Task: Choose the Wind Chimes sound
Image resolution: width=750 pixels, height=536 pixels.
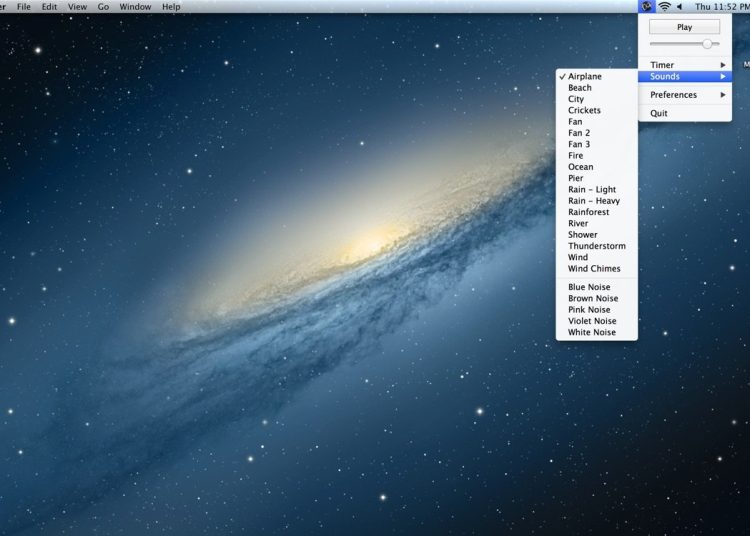Action: pos(596,269)
